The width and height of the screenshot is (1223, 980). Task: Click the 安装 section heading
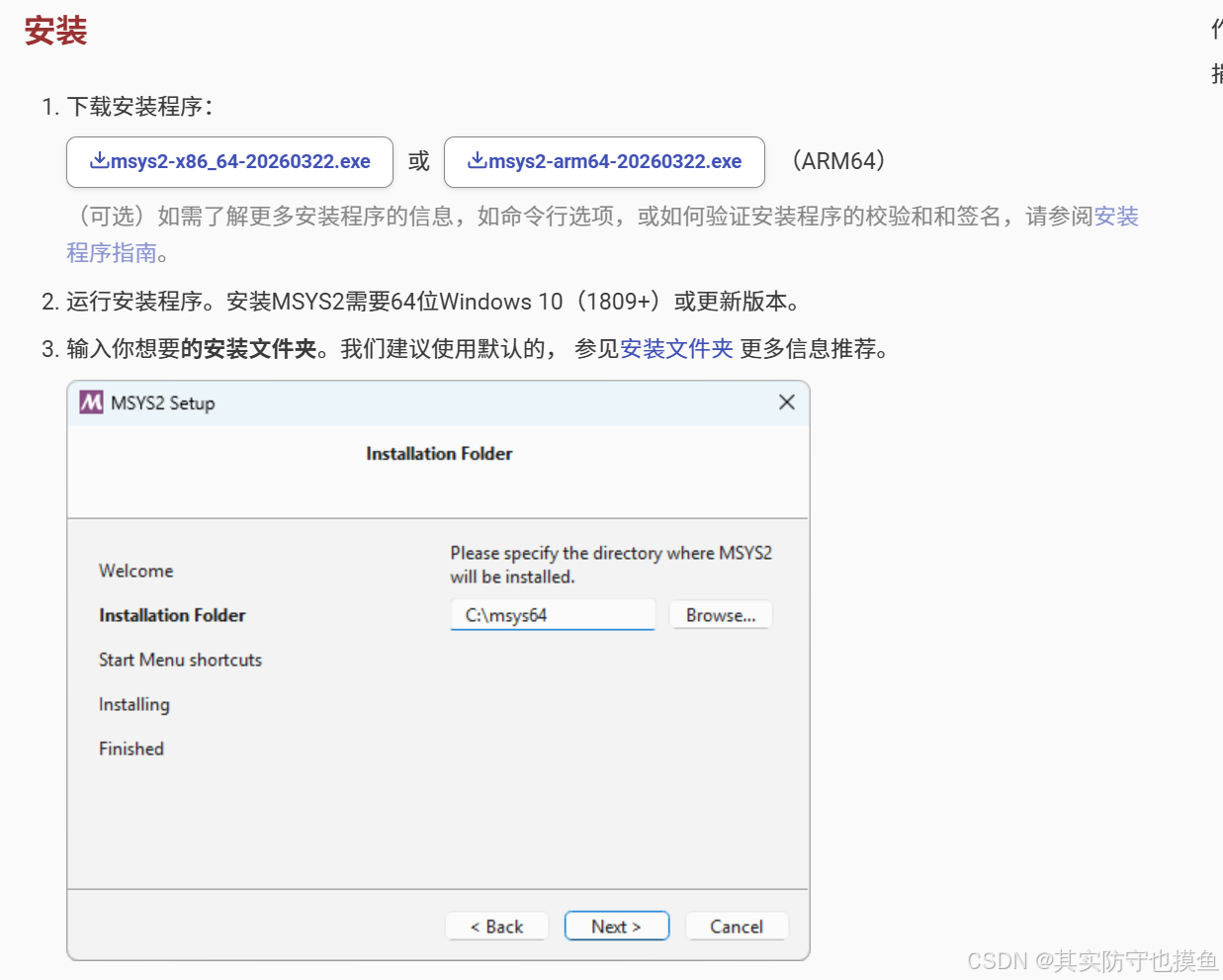coord(55,31)
